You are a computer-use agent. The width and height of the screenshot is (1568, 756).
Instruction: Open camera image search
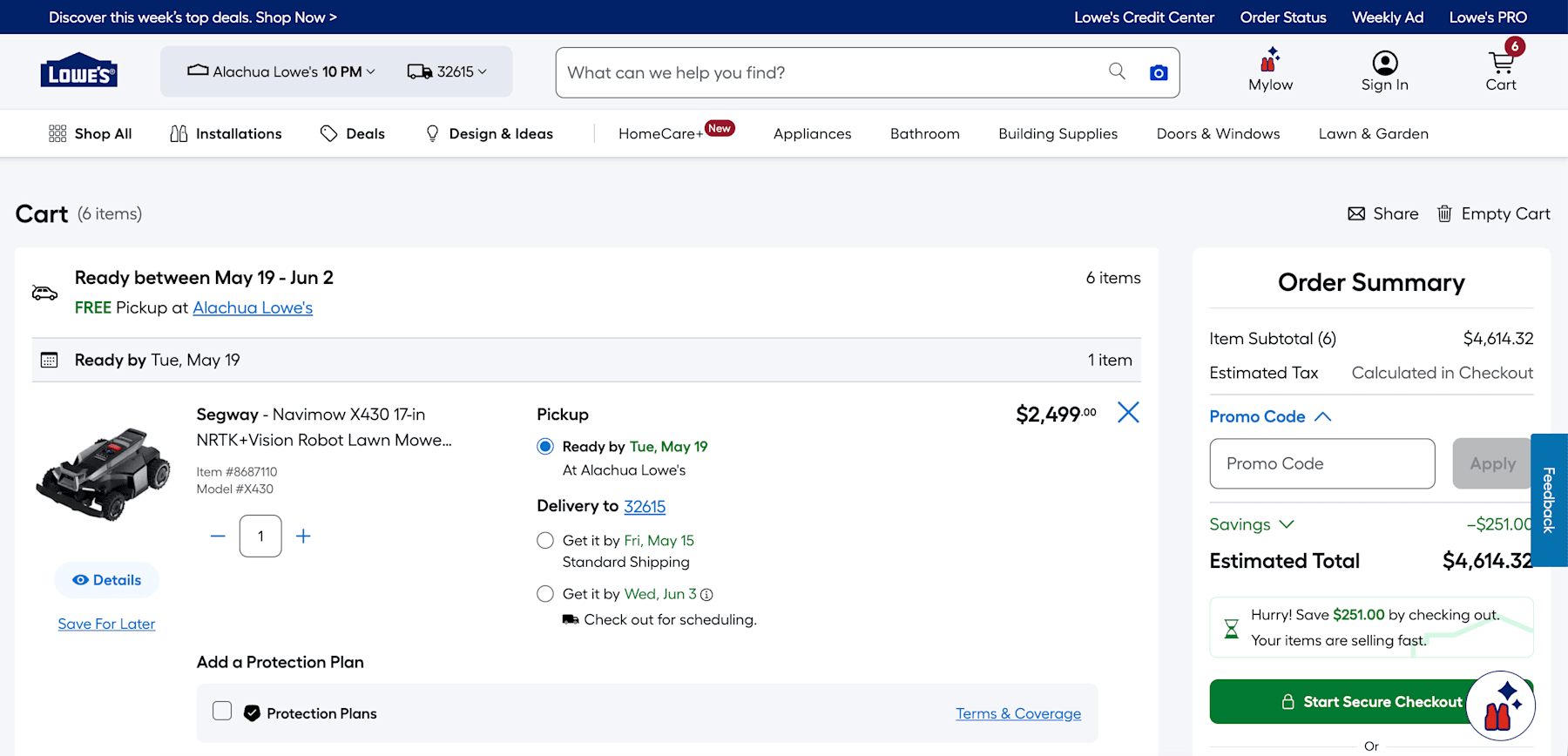pos(1159,72)
